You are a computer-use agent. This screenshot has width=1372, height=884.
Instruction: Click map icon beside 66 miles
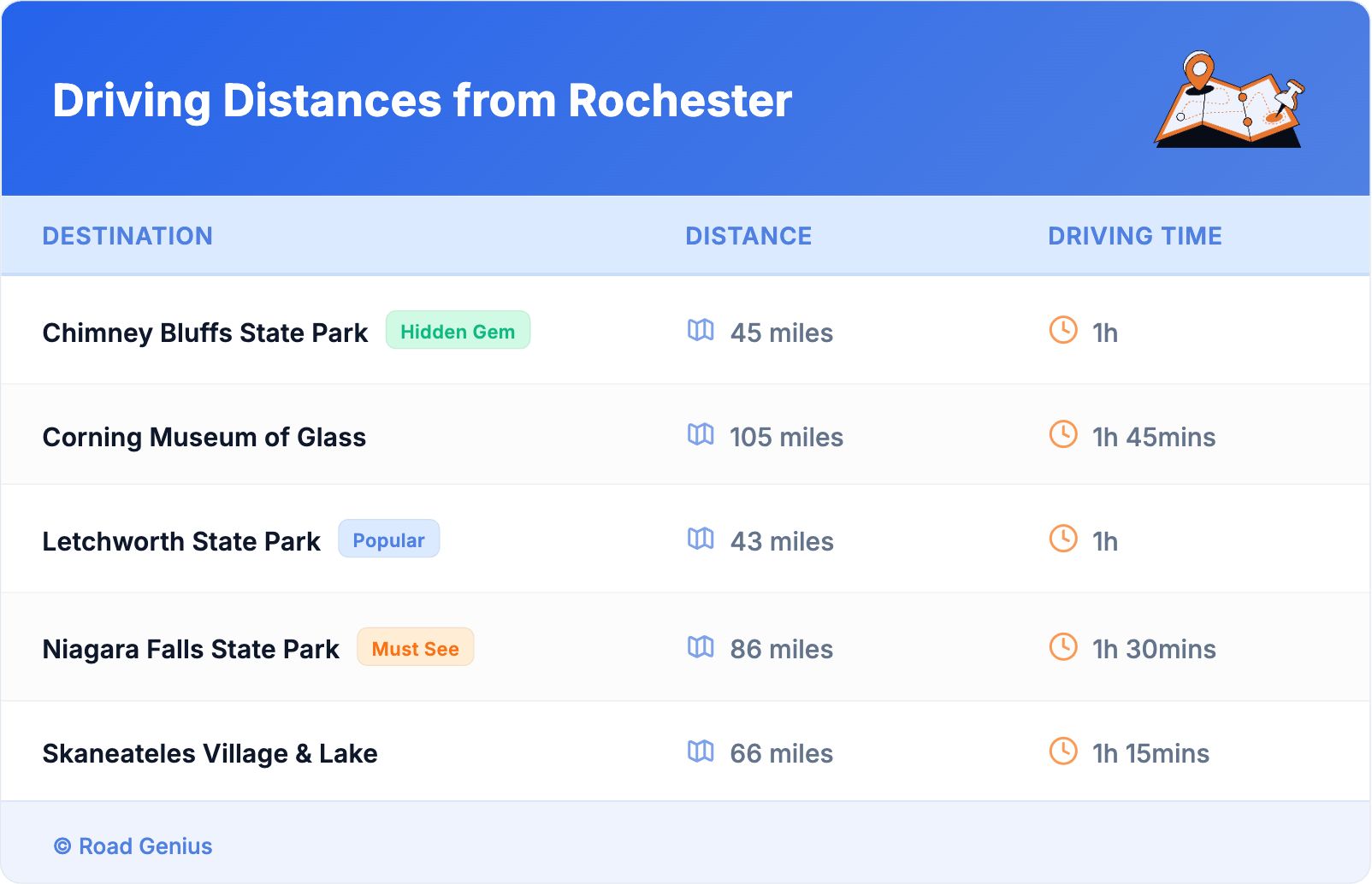[701, 751]
